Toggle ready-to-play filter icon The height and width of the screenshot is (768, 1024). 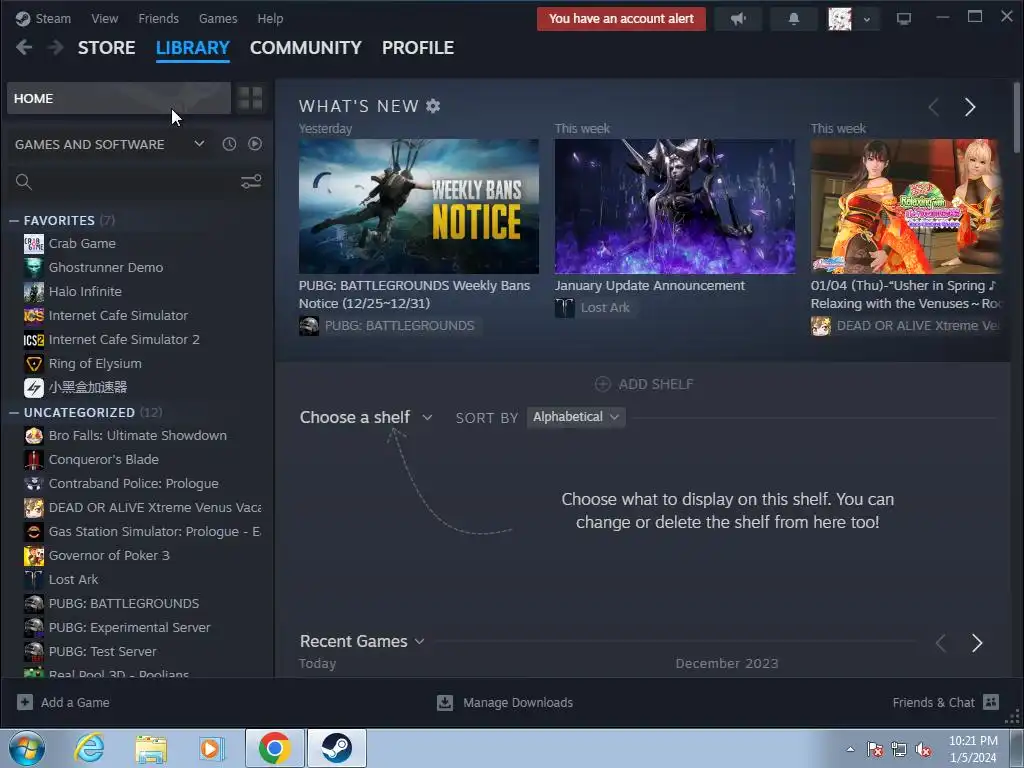[x=255, y=144]
